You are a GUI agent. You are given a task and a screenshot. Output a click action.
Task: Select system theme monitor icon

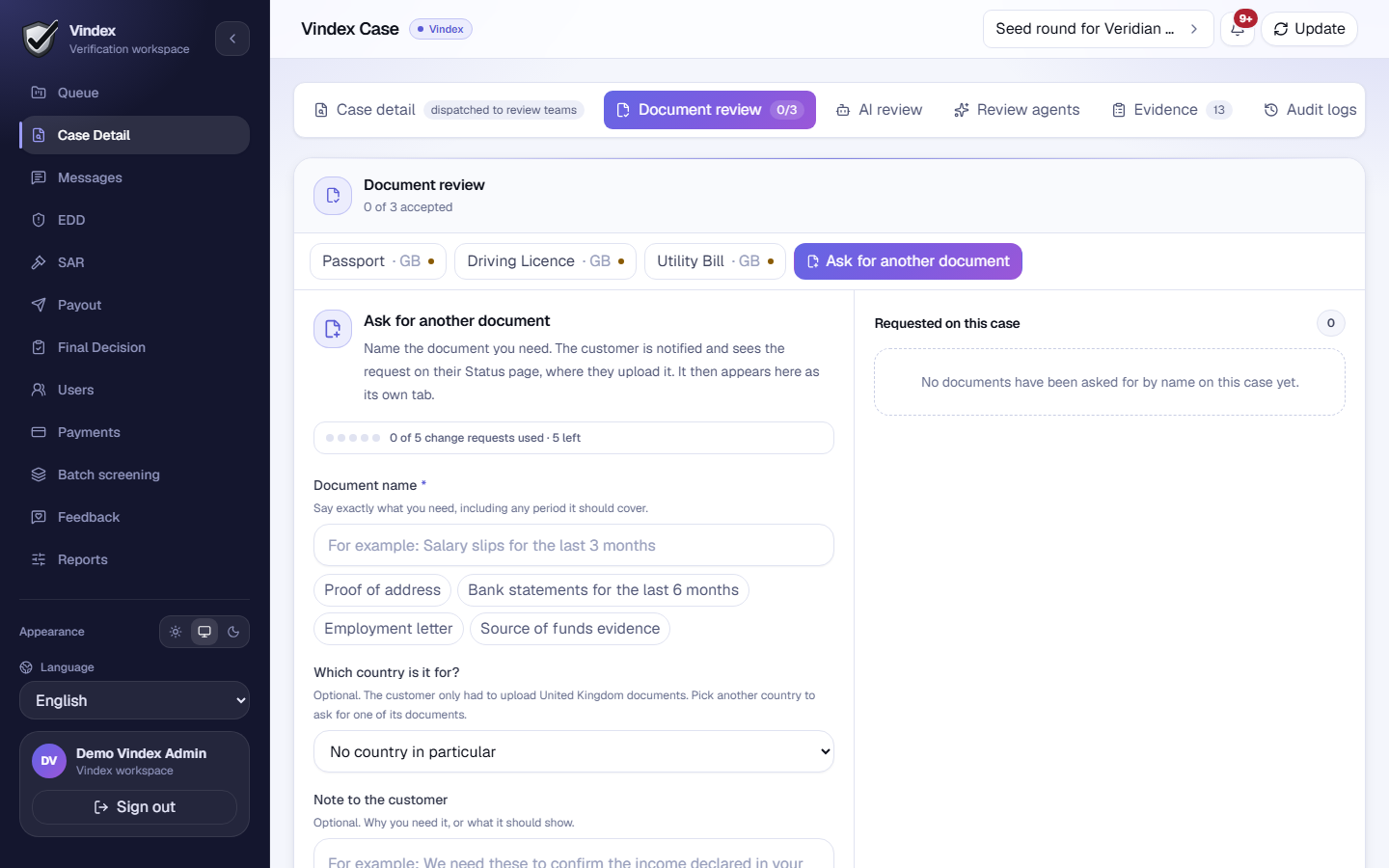click(204, 632)
